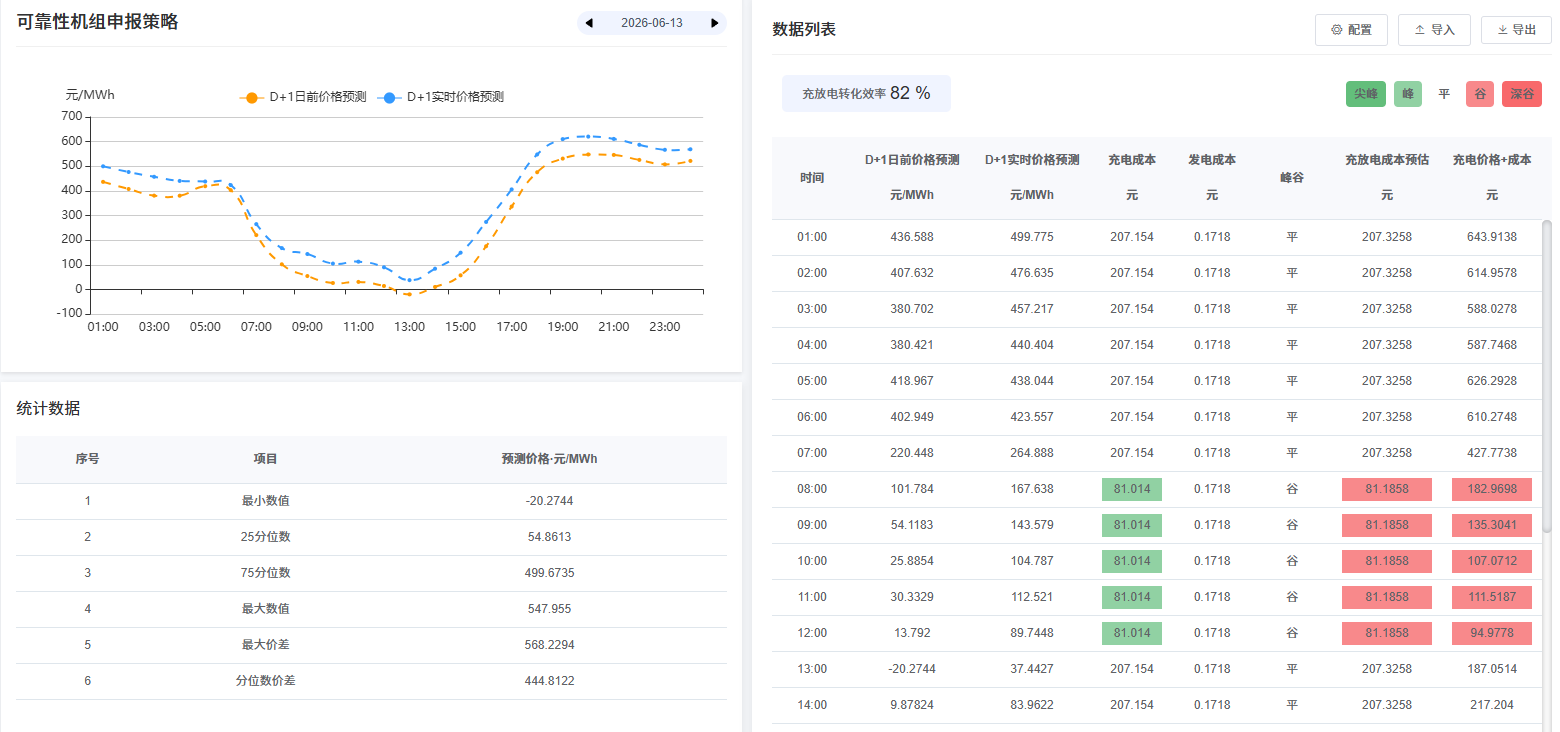Click the 13:00 label on chart axis
Viewport: 1560px width, 732px height.
point(409,327)
